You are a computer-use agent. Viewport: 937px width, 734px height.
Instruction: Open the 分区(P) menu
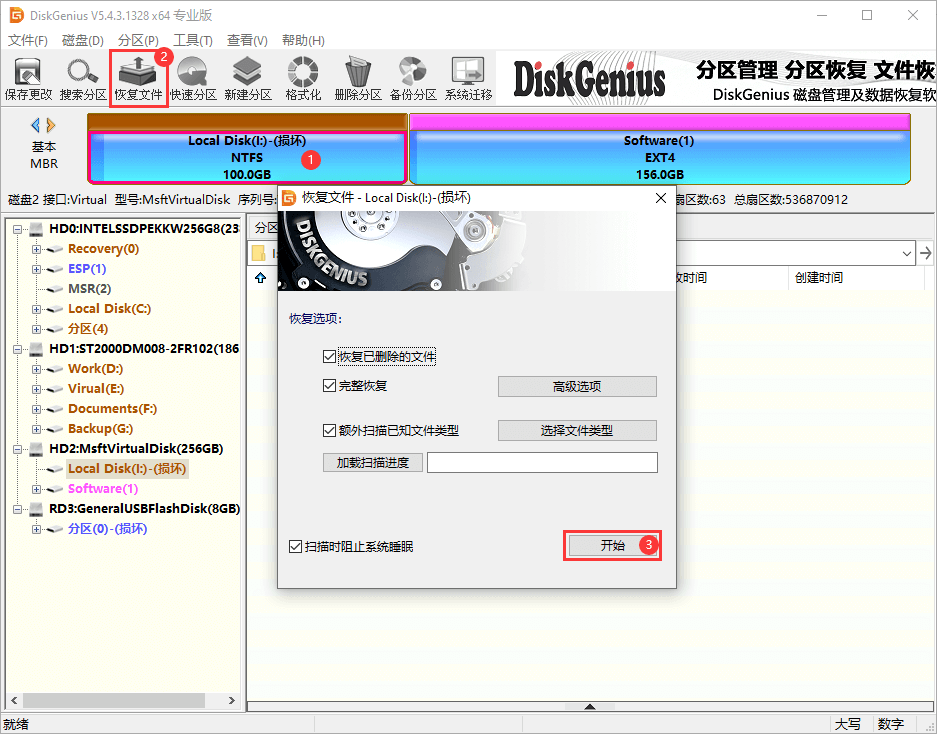tap(138, 41)
